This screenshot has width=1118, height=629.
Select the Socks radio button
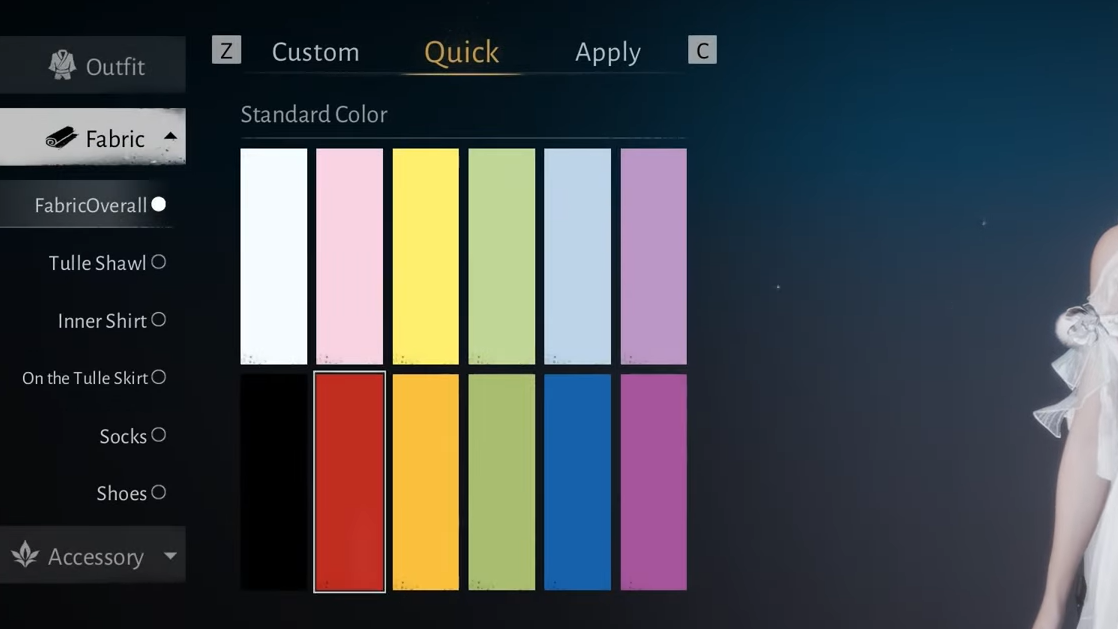[158, 435]
